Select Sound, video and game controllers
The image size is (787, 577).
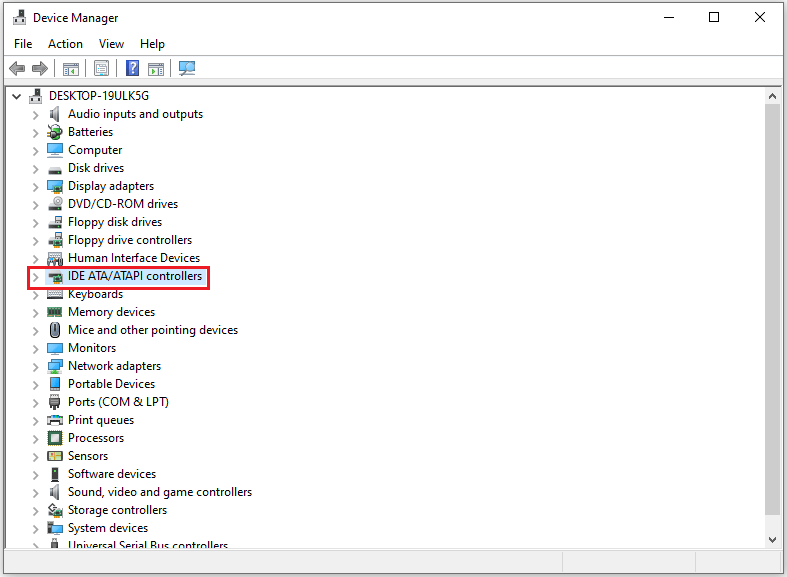(x=160, y=492)
